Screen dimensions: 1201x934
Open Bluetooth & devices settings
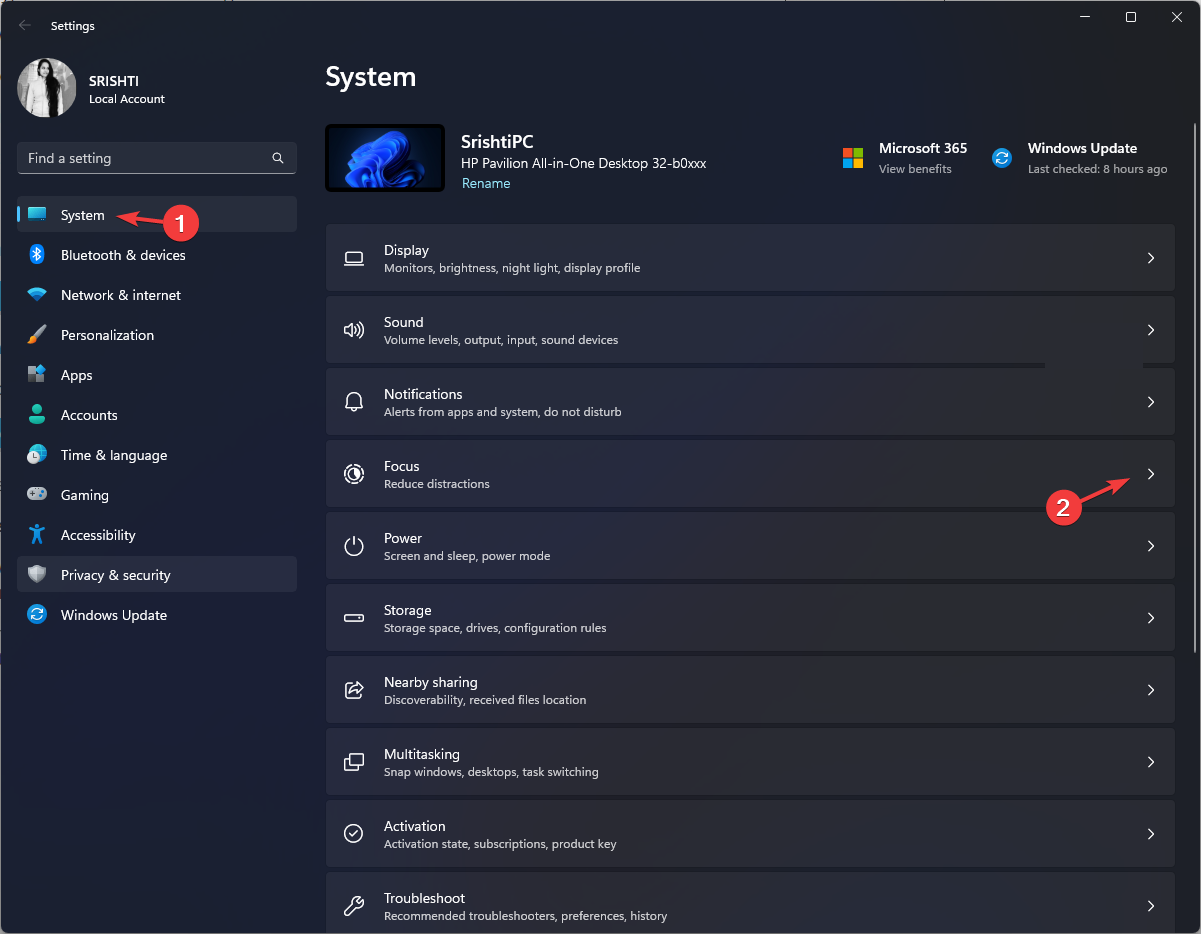tap(157, 255)
